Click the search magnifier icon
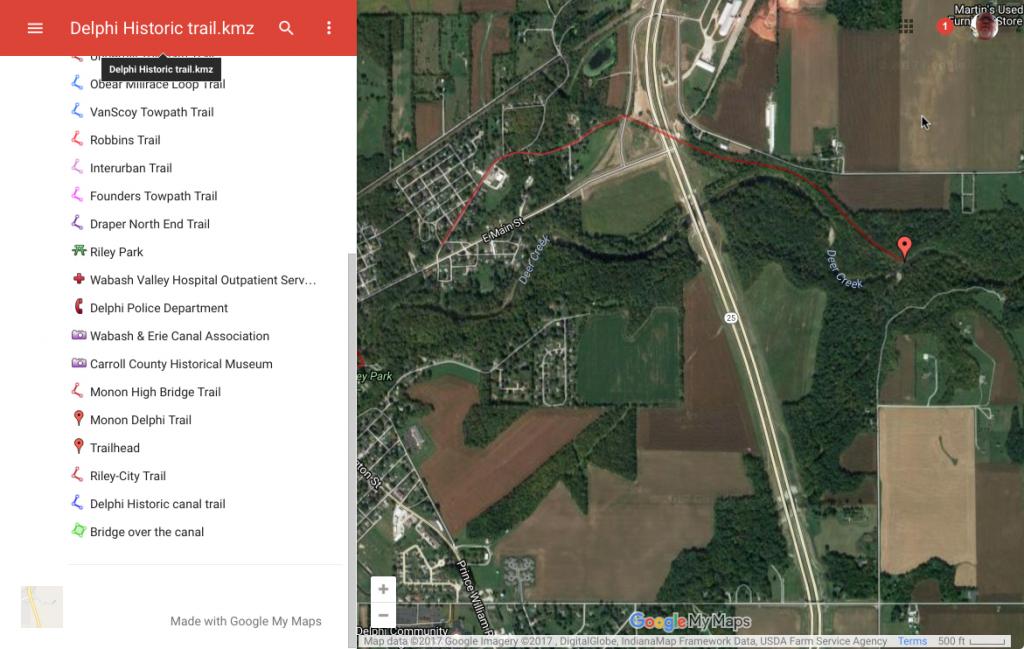This screenshot has height=649, width=1024. point(286,28)
